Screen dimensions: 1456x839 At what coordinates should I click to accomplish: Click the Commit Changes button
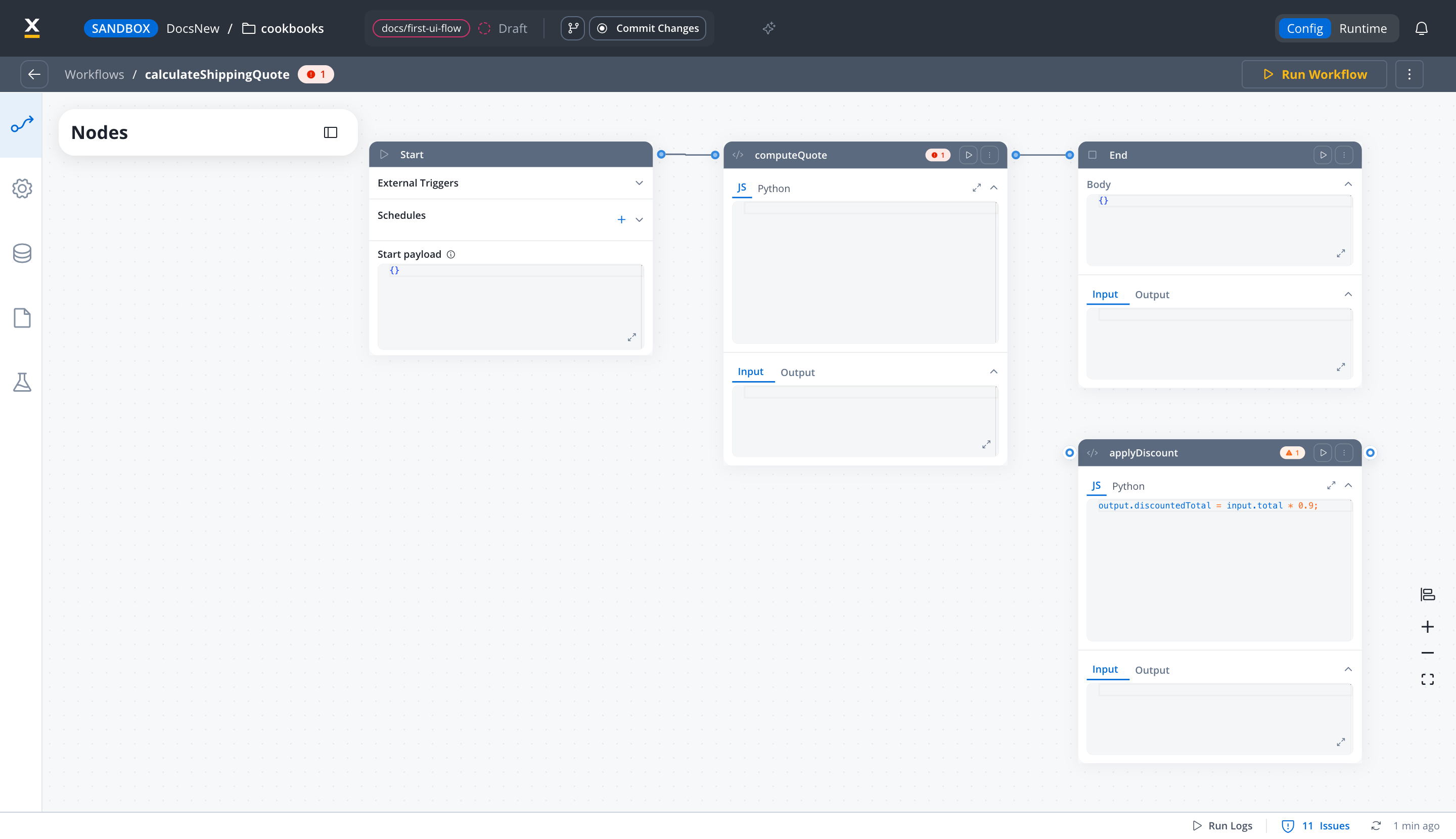(647, 28)
